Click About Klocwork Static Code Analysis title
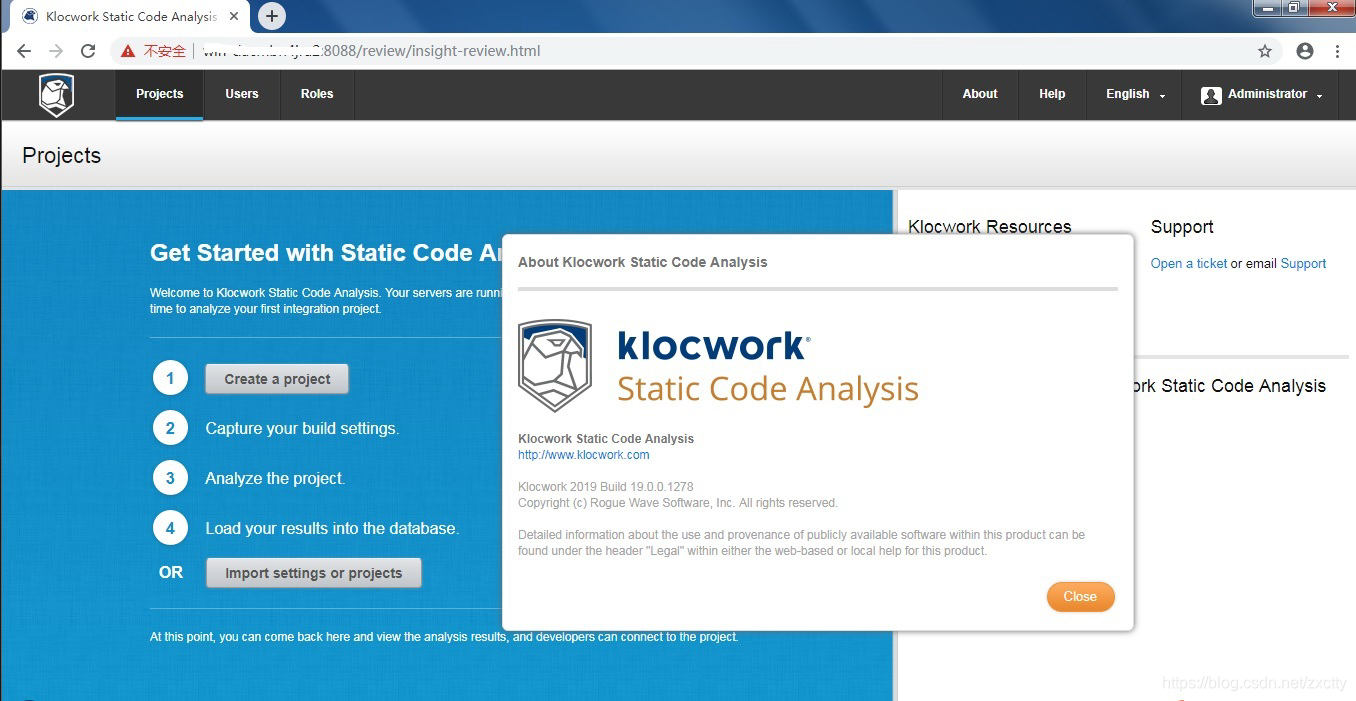Viewport: 1356px width, 701px height. (x=643, y=262)
